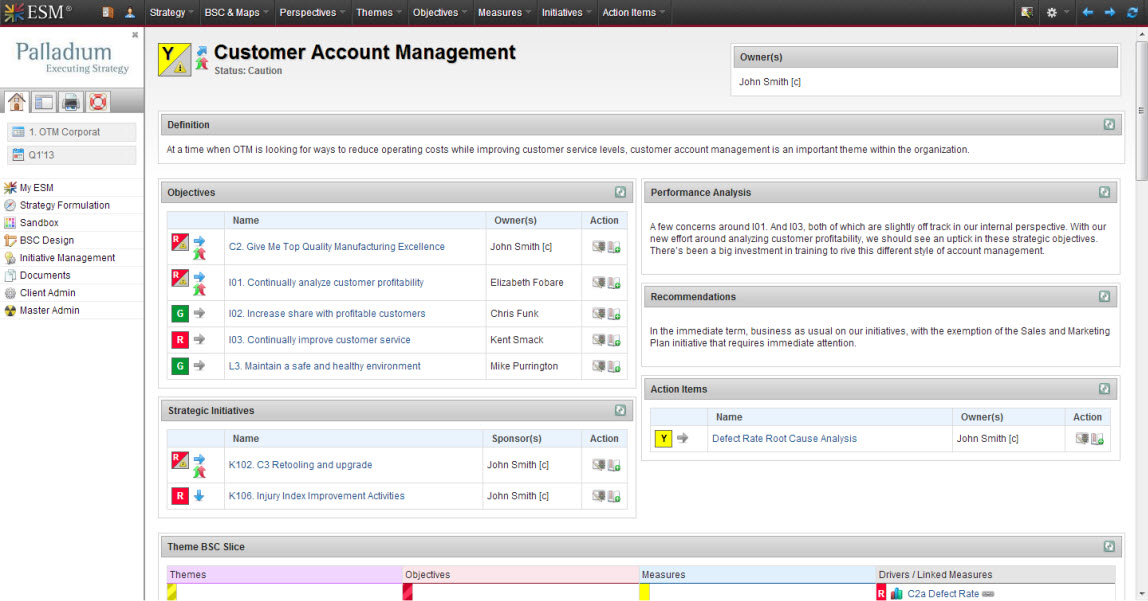Click the user profile icon in top bar
The image size is (1148, 601).
130,12
